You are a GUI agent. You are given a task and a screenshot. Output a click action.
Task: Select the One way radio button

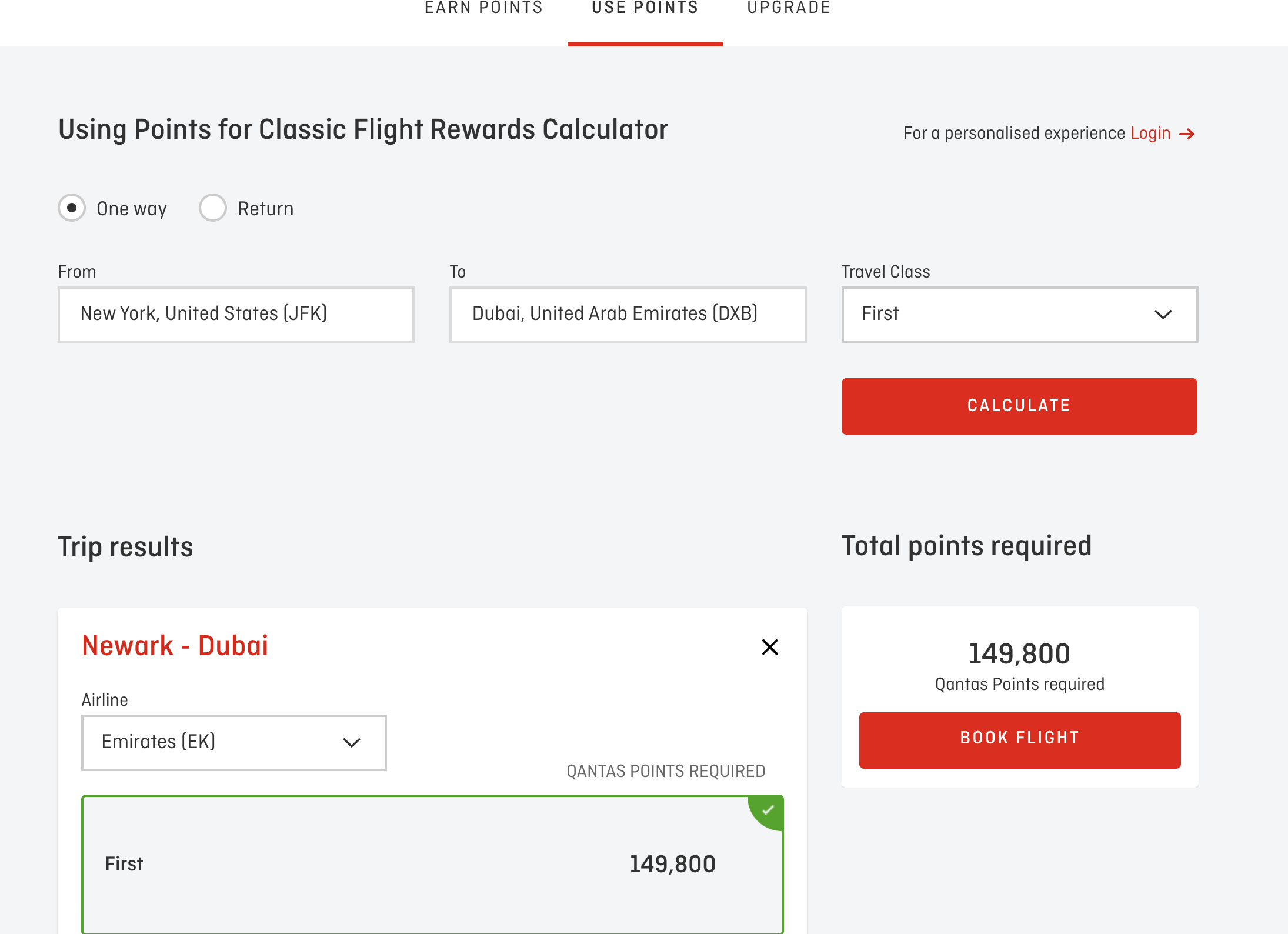[72, 208]
